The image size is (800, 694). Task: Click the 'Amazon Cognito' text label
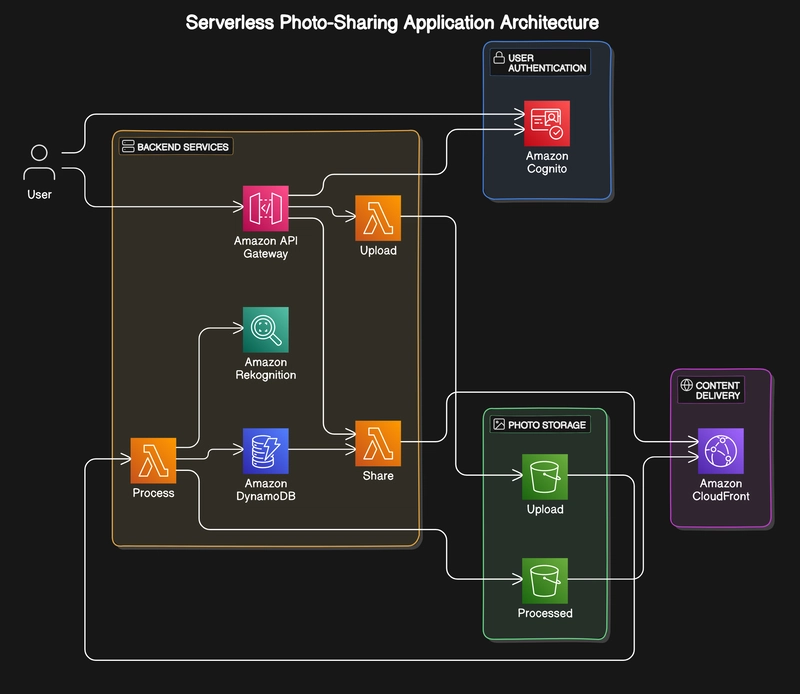pos(547,162)
